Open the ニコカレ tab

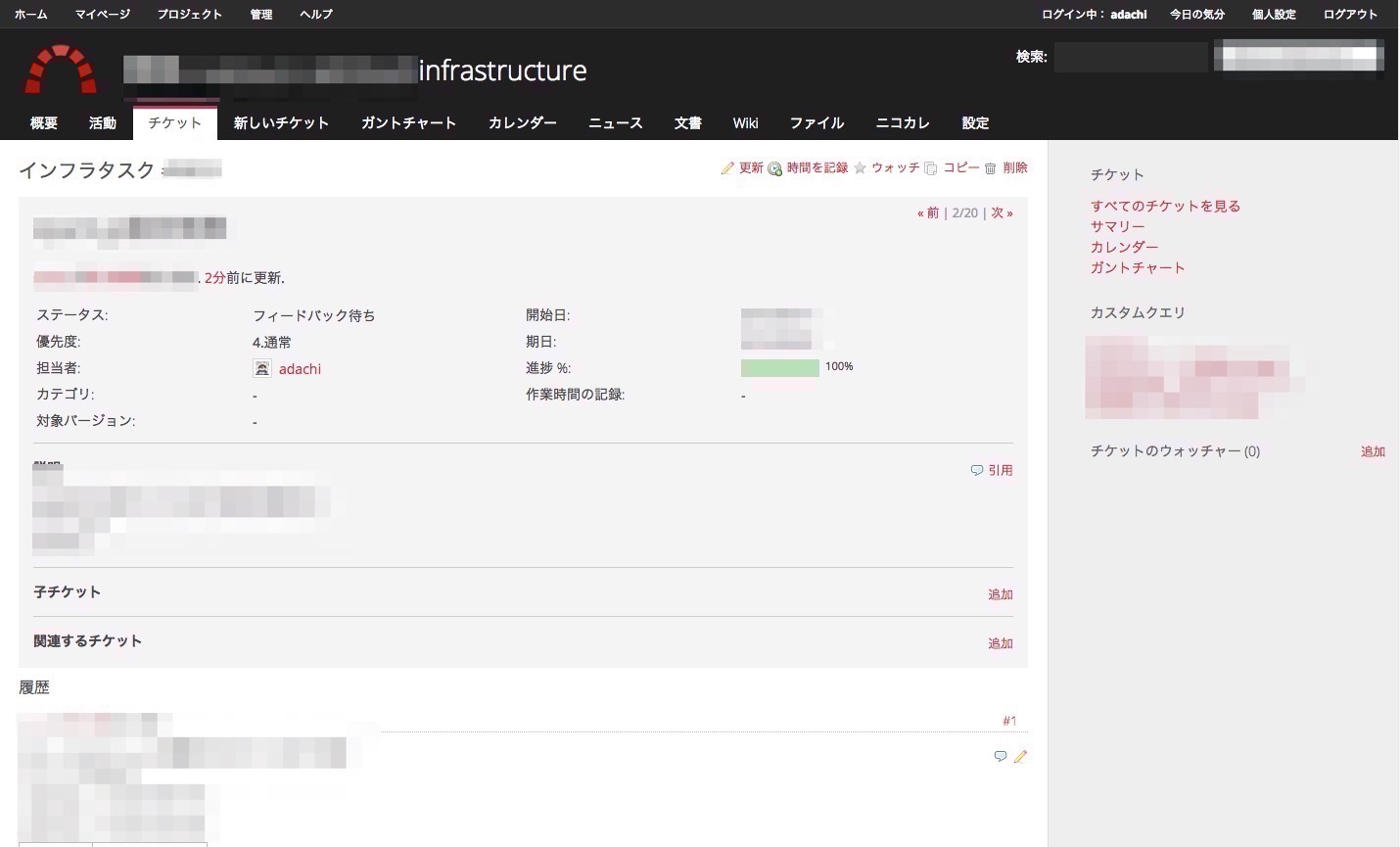pos(902,123)
